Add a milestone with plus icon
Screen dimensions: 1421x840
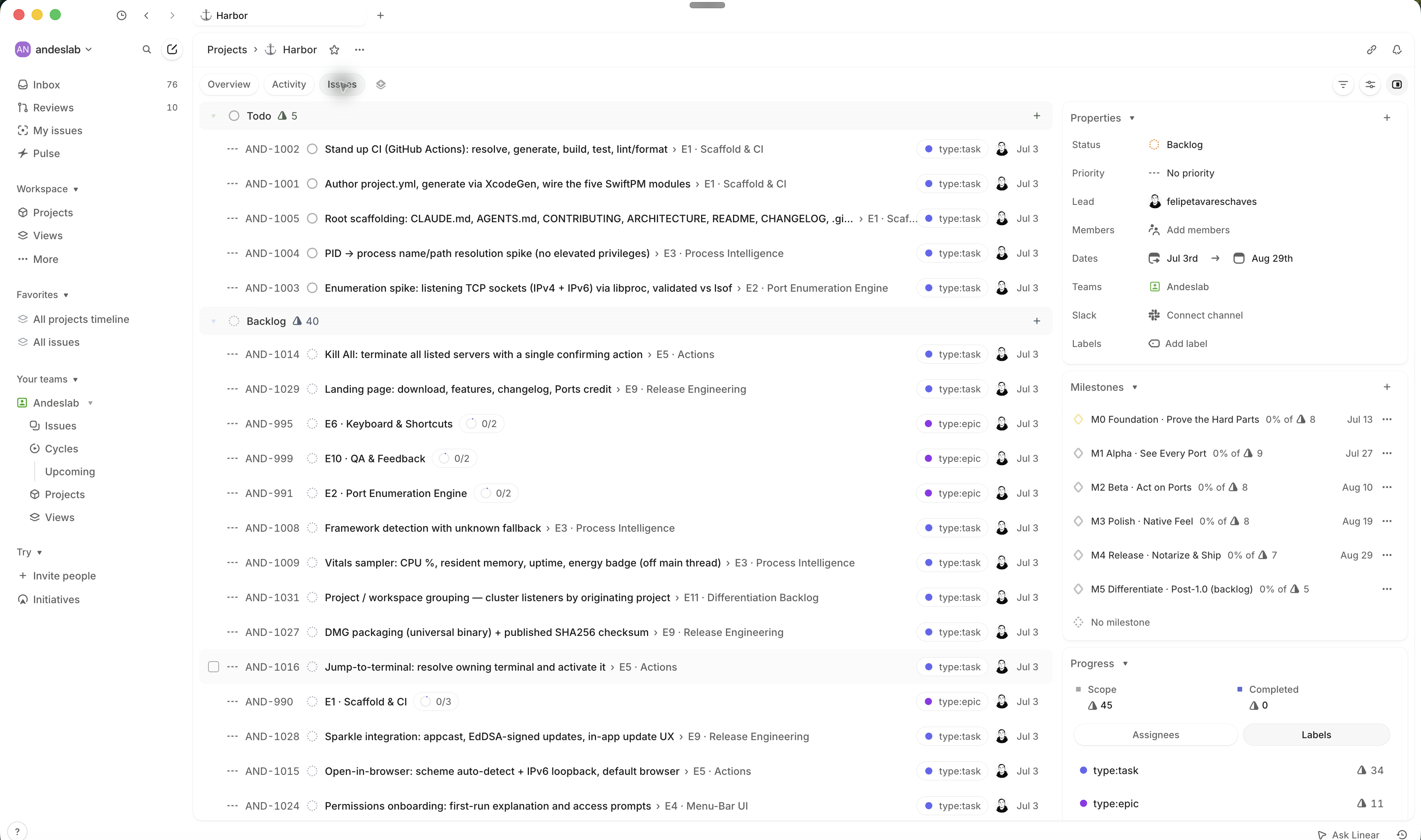coord(1387,387)
